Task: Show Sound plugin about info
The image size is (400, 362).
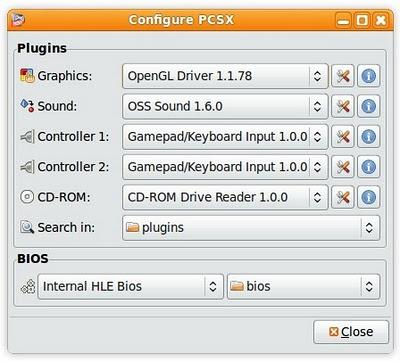Action: [368, 107]
